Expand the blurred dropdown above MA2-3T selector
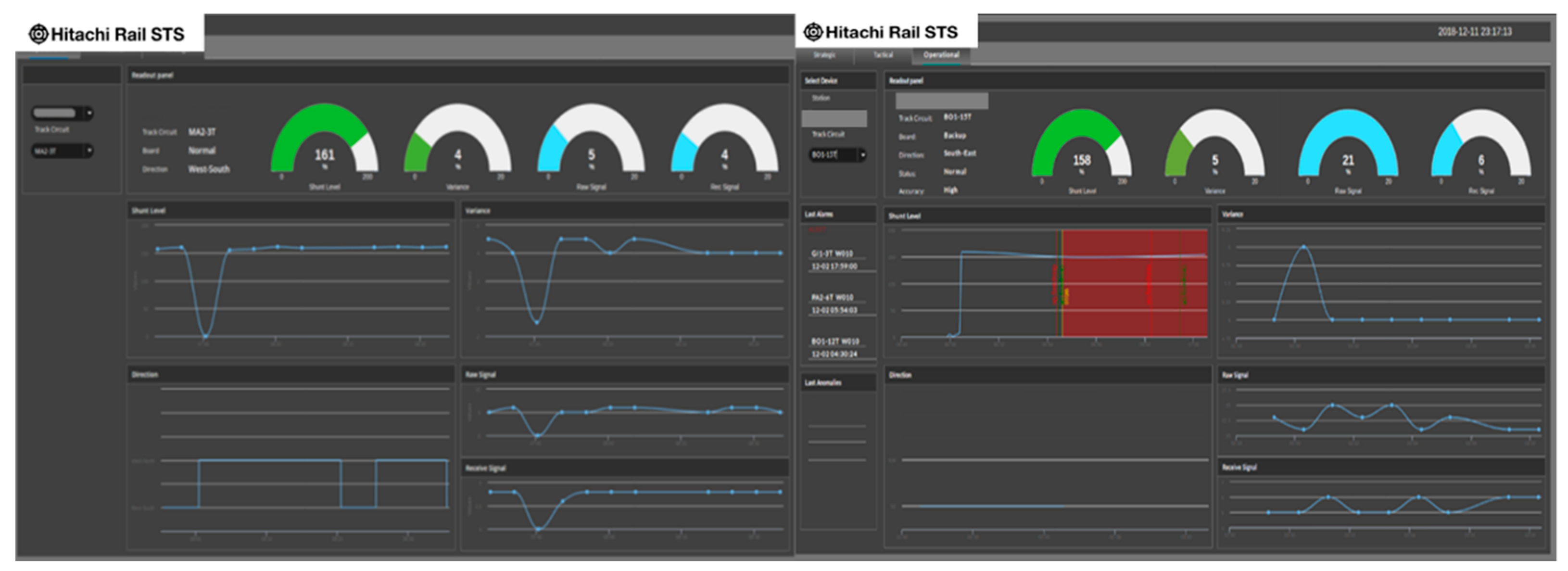This screenshot has width=1568, height=571. 89,113
